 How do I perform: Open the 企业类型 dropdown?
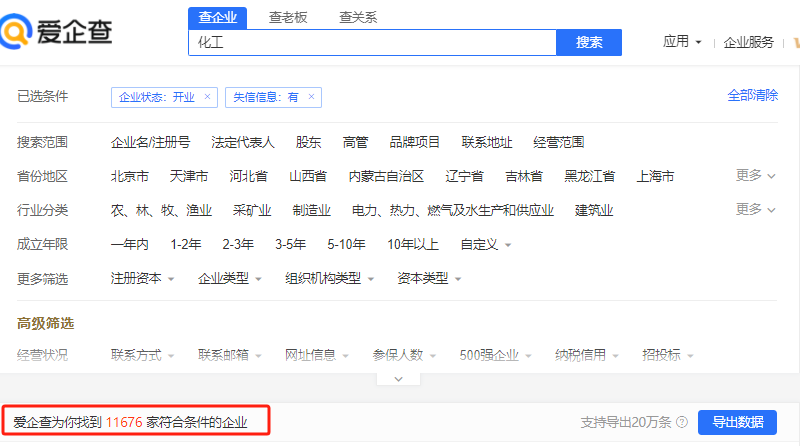[x=229, y=279]
